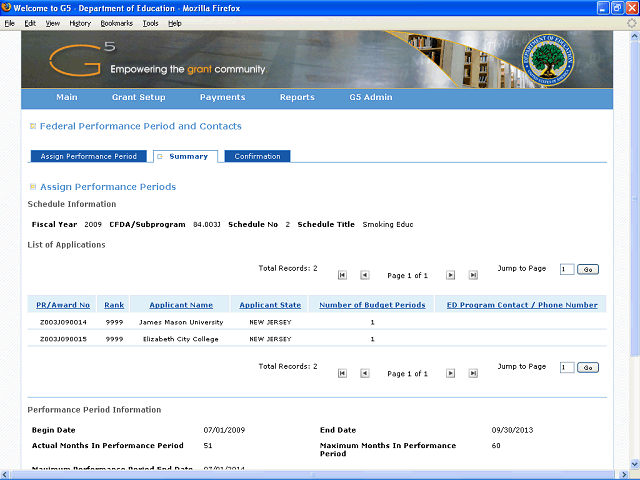
Task: Open the G5 Admin navigation item
Action: click(x=371, y=97)
